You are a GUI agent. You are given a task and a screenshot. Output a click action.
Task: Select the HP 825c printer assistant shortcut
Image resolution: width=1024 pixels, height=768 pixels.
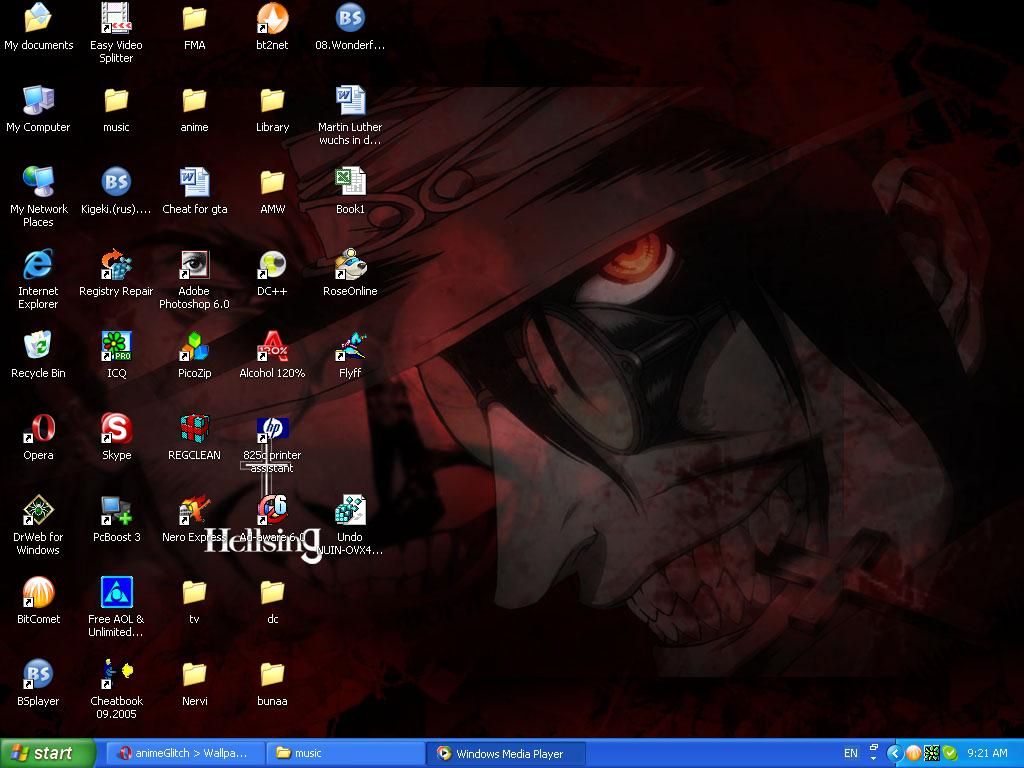[x=272, y=428]
